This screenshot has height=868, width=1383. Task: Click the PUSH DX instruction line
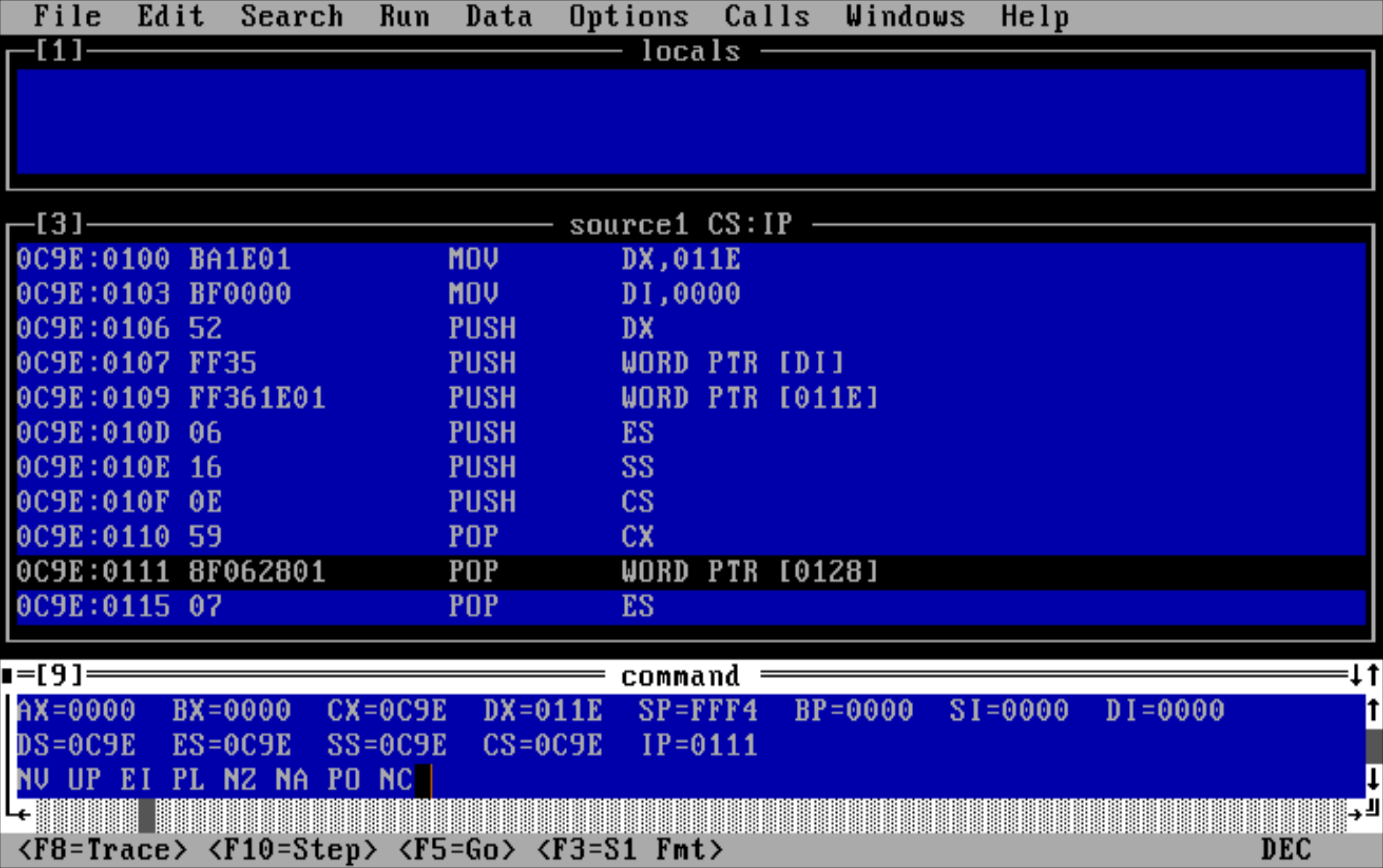(691, 329)
